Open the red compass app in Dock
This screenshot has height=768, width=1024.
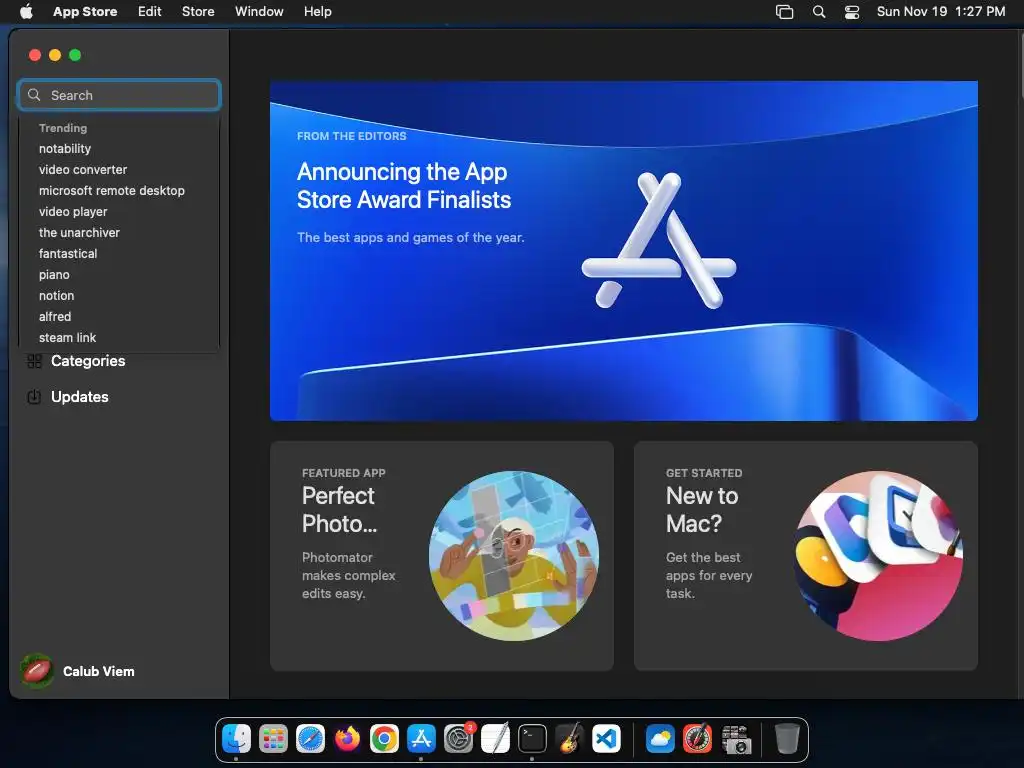(x=697, y=739)
